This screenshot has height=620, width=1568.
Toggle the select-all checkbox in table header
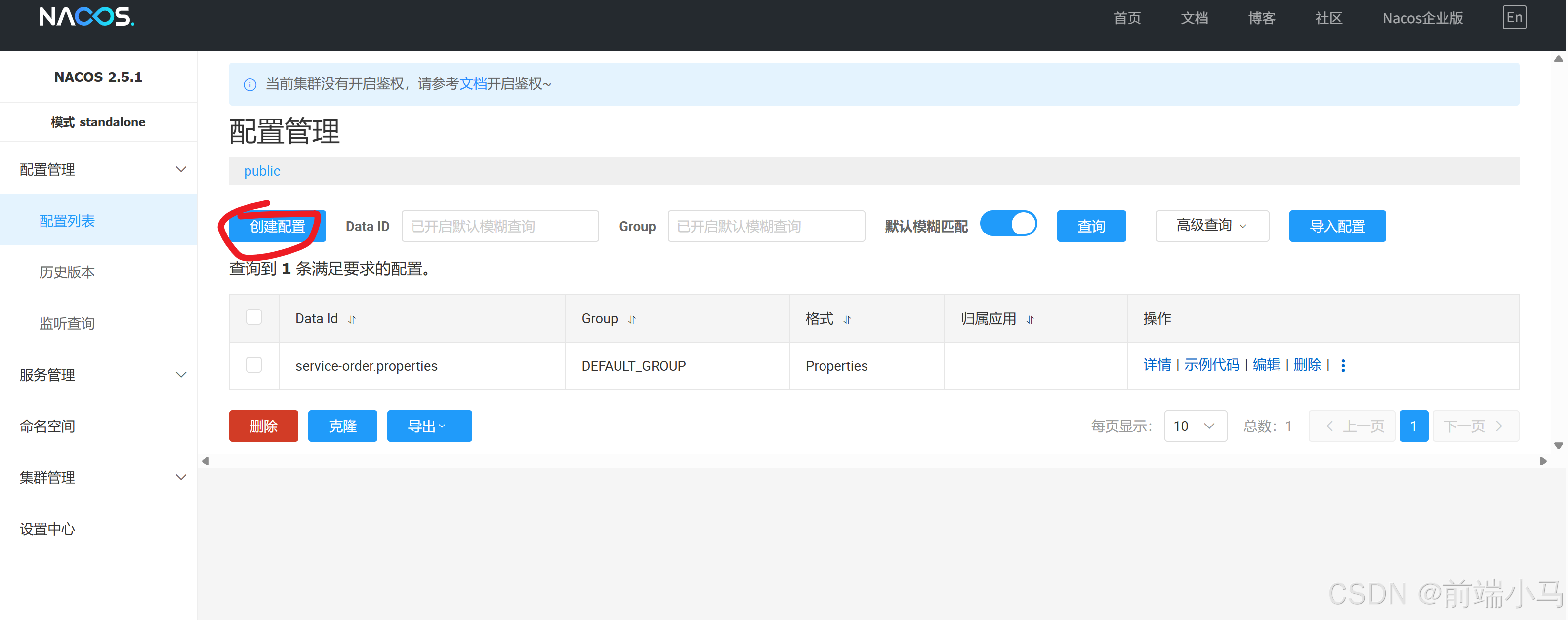click(x=254, y=317)
